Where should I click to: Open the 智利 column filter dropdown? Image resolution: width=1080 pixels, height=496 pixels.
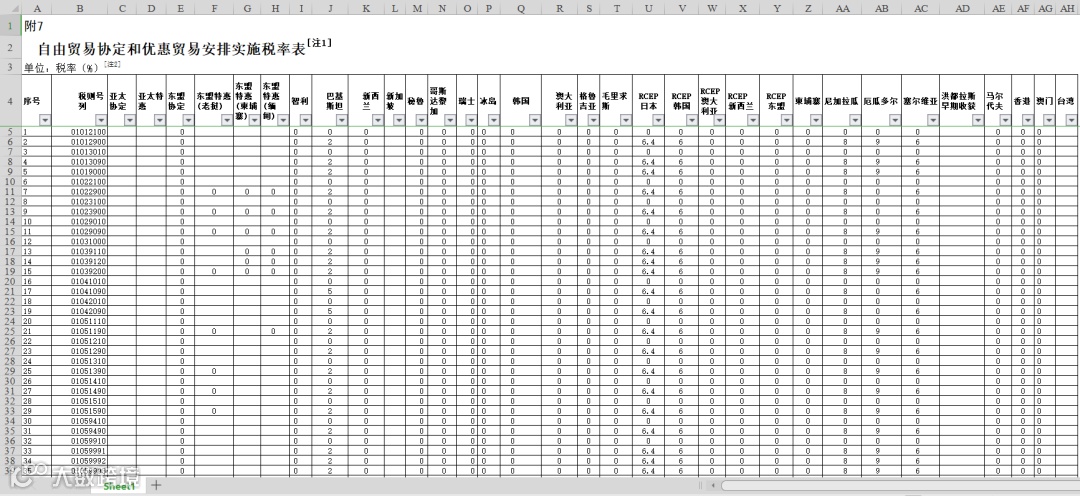tap(305, 120)
